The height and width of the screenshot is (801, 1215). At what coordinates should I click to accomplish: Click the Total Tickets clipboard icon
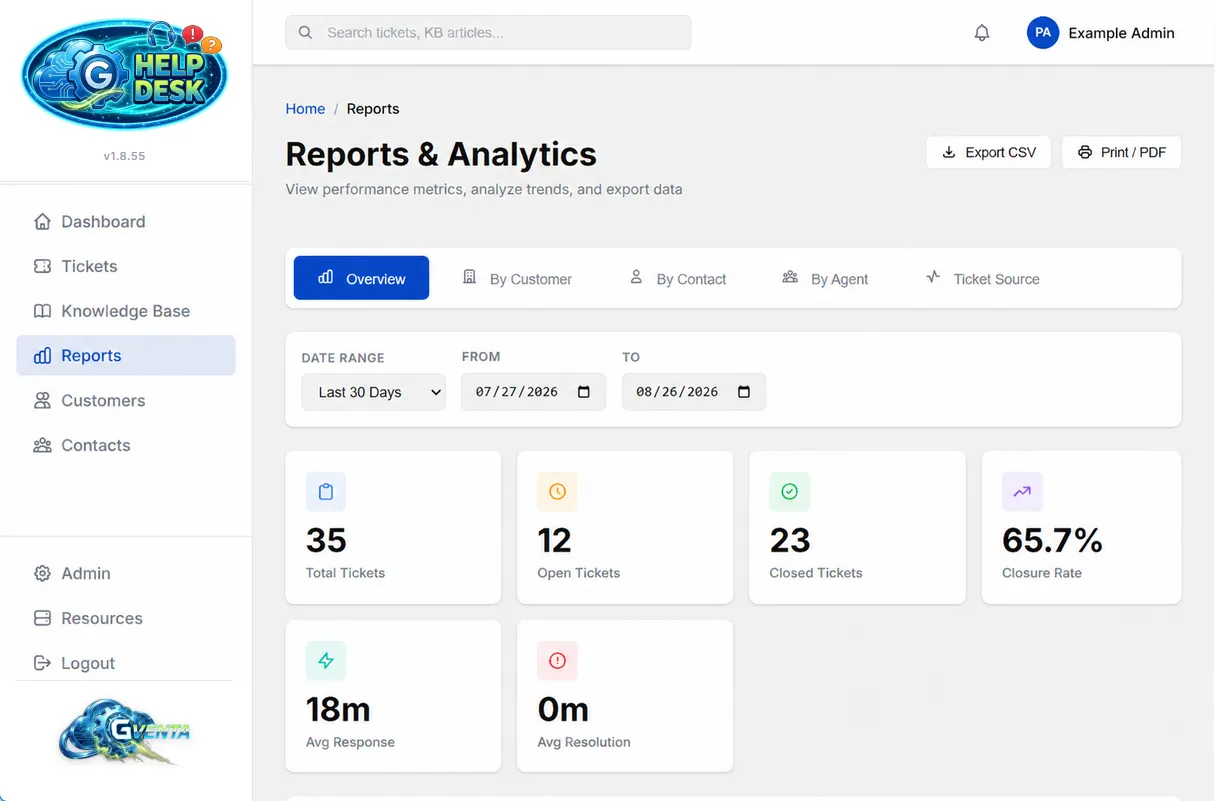(325, 492)
